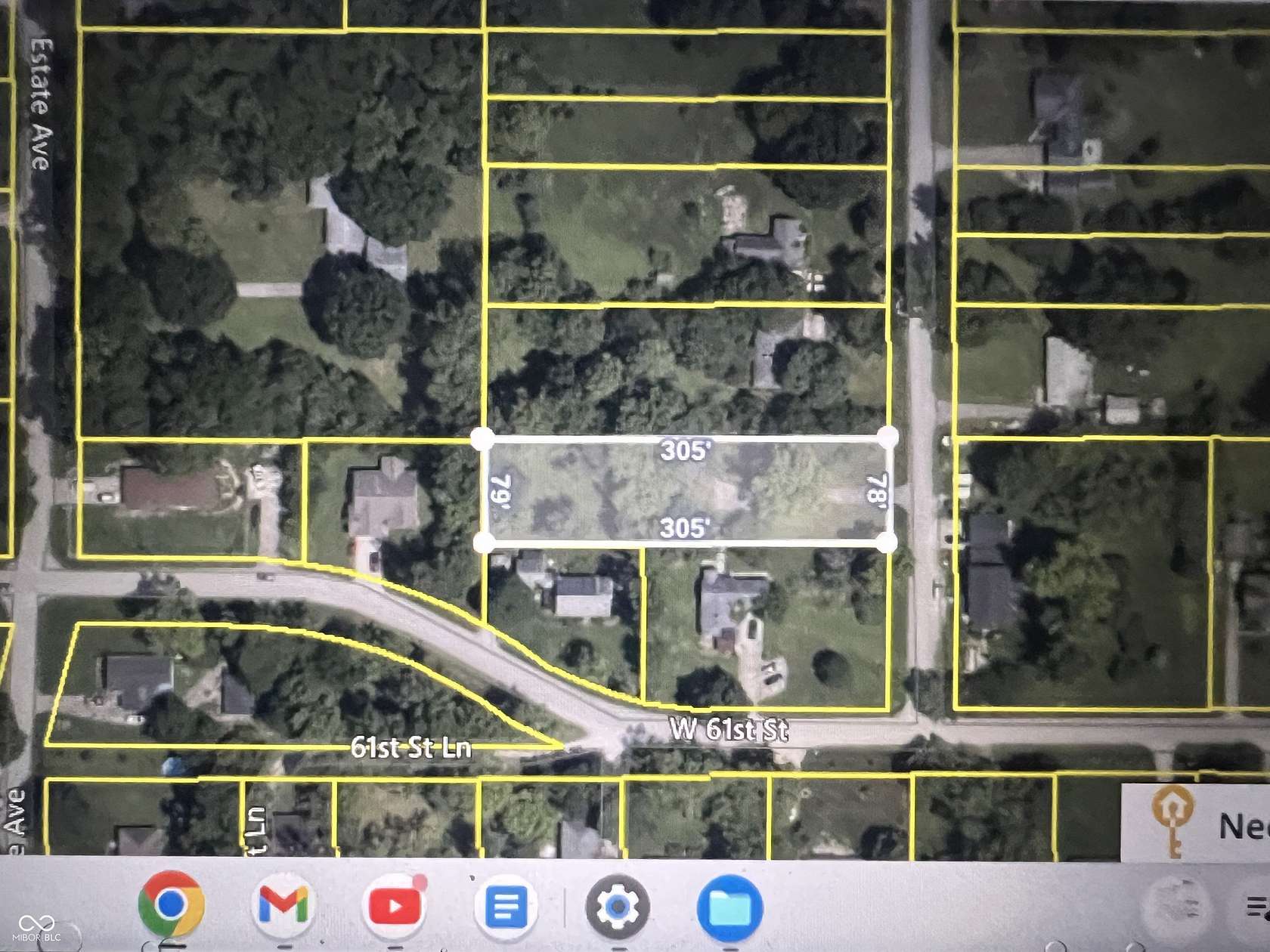Click the '78'' east side dimension label
This screenshot has height=952, width=1270.
click(875, 489)
